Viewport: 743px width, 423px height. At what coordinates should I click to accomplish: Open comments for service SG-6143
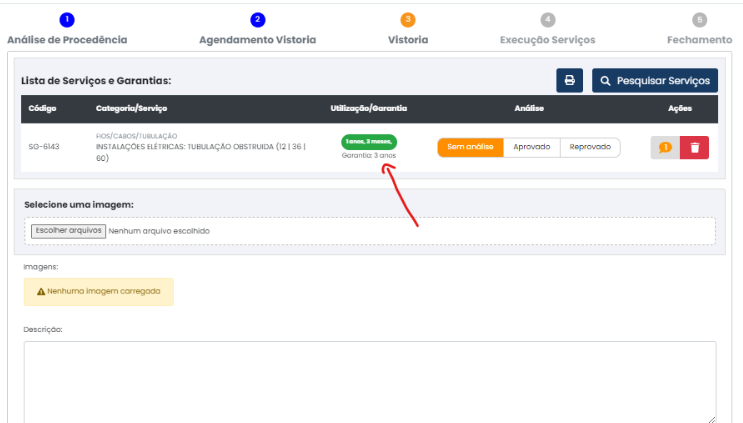[665, 147]
